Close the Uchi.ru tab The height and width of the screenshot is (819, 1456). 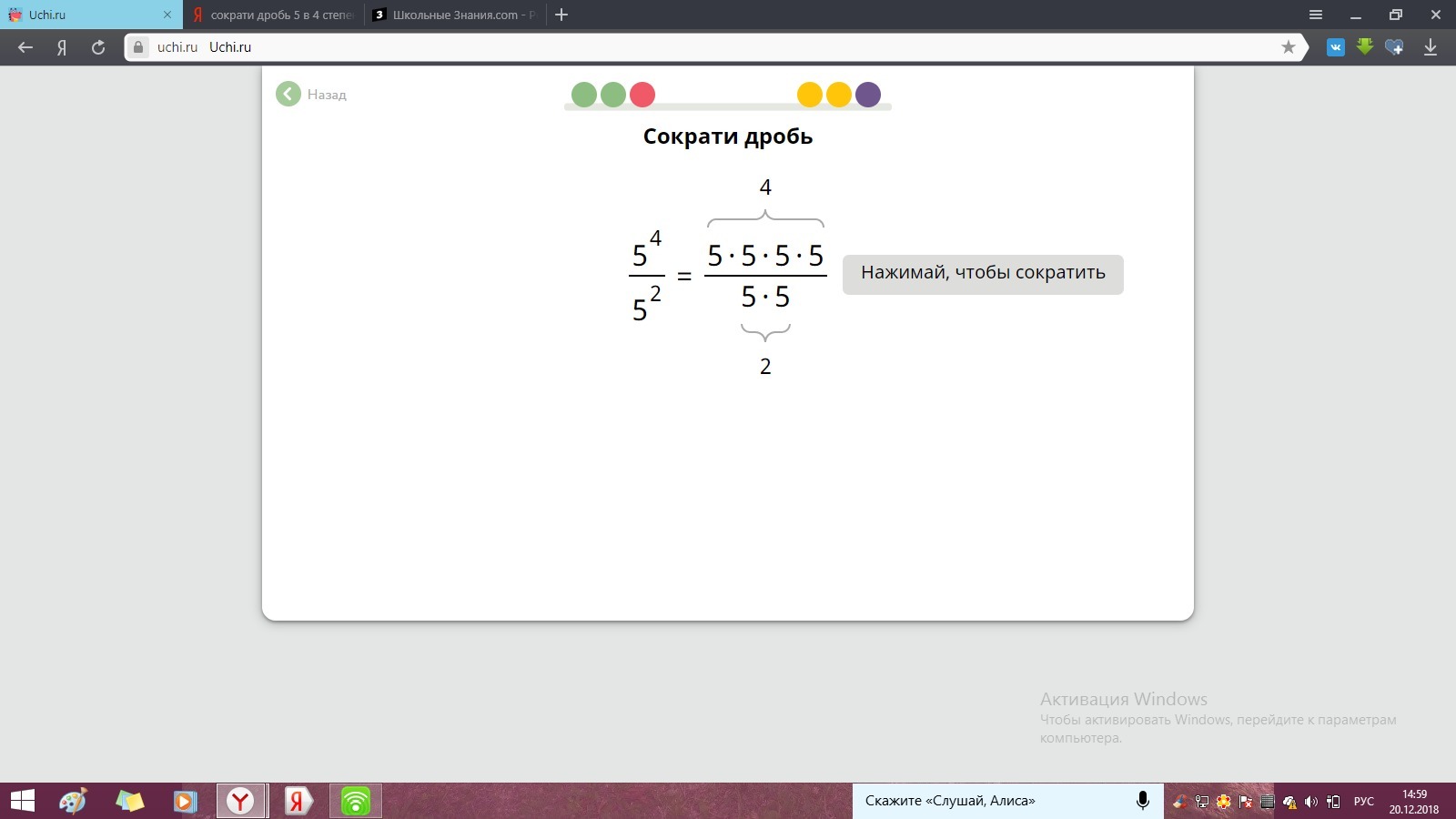(167, 15)
